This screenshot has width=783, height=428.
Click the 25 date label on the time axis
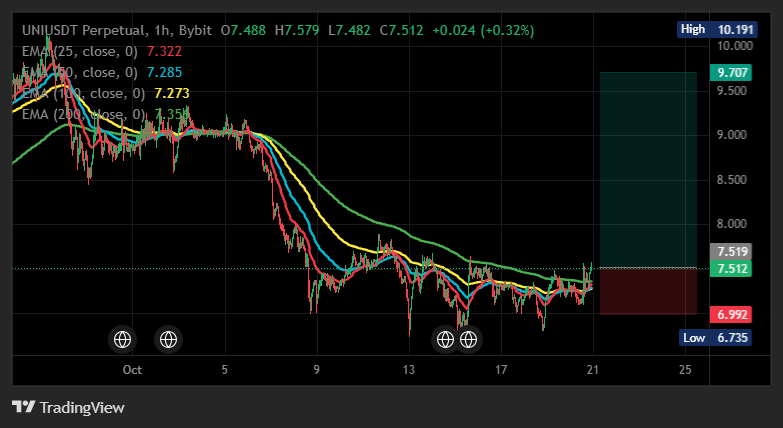(x=685, y=370)
